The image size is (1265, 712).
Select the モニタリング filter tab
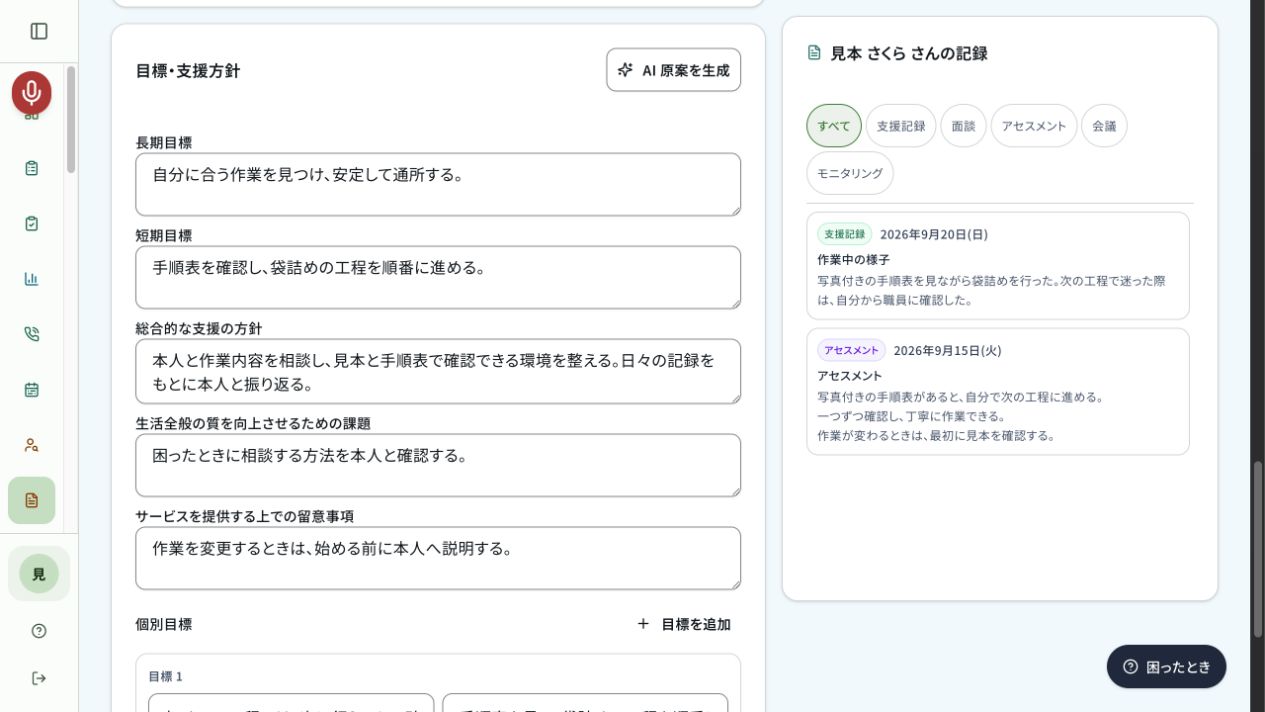click(850, 173)
